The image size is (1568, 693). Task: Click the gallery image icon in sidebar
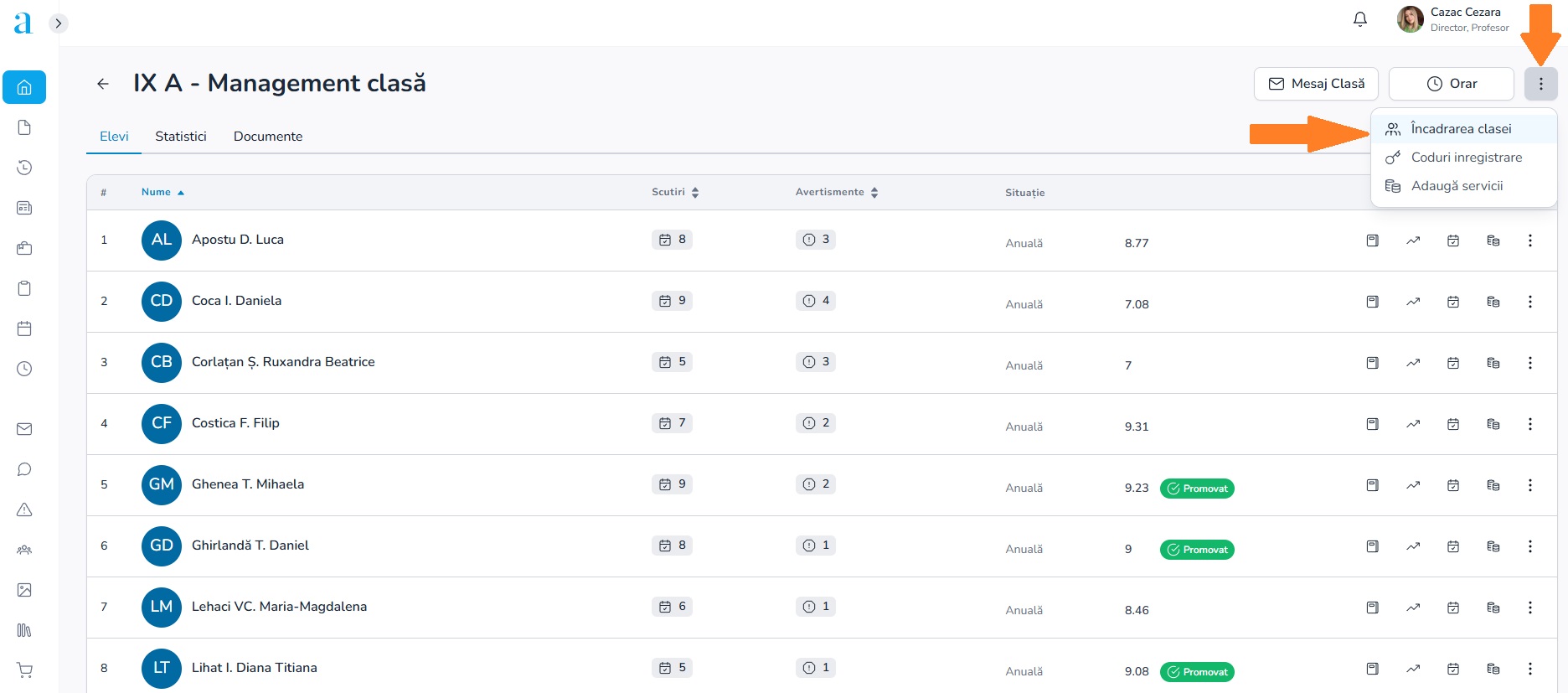[24, 590]
